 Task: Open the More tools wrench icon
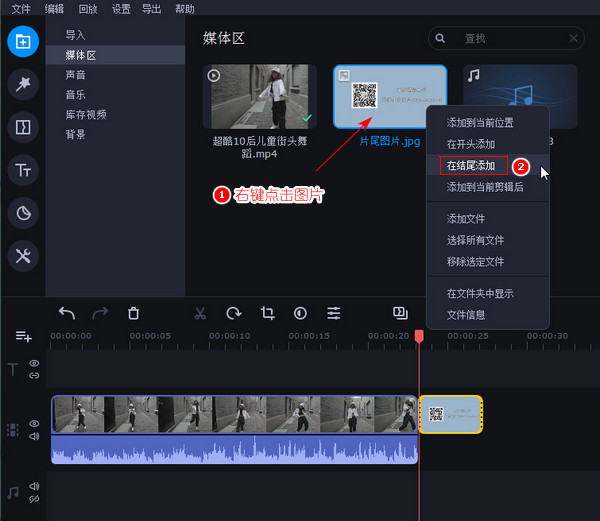(x=23, y=256)
